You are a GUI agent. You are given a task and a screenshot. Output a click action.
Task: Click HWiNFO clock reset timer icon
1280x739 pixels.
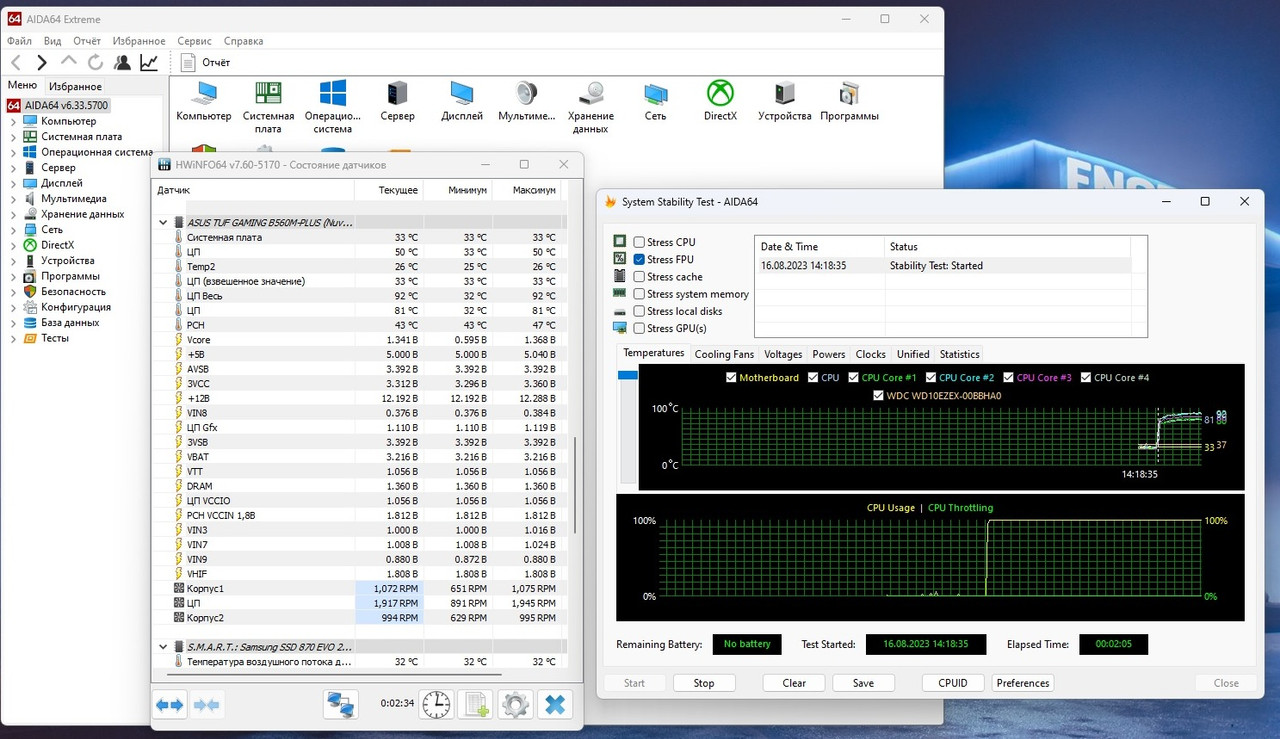click(436, 704)
